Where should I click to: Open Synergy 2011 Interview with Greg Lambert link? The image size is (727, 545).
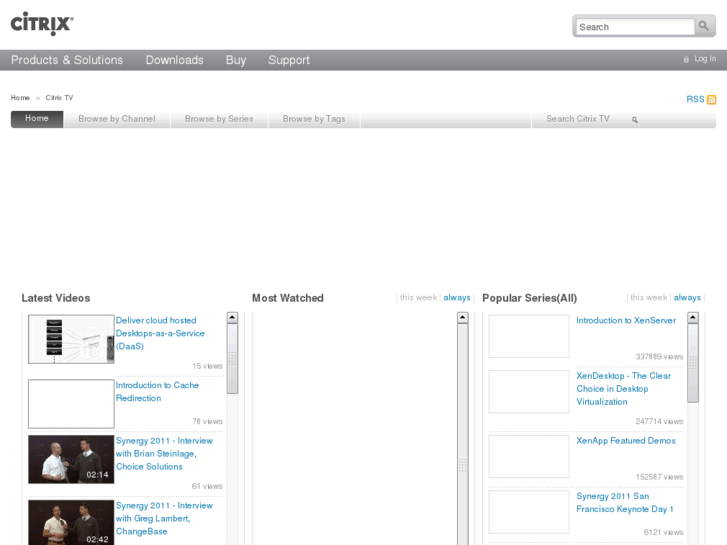tap(164, 519)
